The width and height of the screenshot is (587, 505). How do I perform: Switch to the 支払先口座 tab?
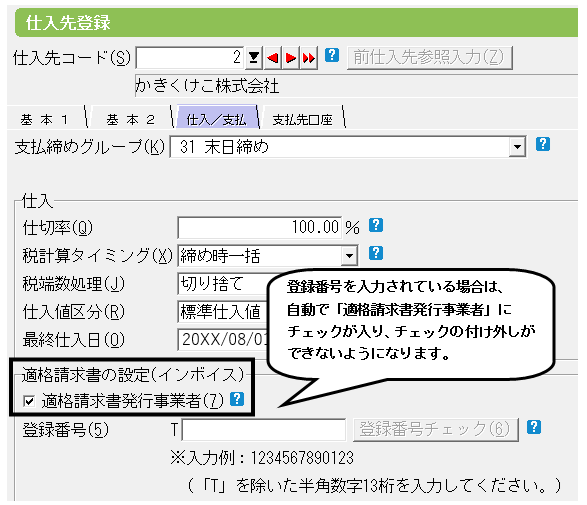click(x=302, y=120)
